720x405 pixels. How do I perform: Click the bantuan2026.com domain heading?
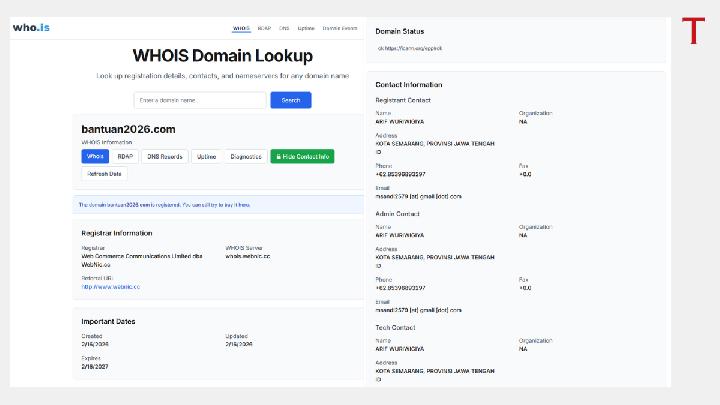(128, 129)
